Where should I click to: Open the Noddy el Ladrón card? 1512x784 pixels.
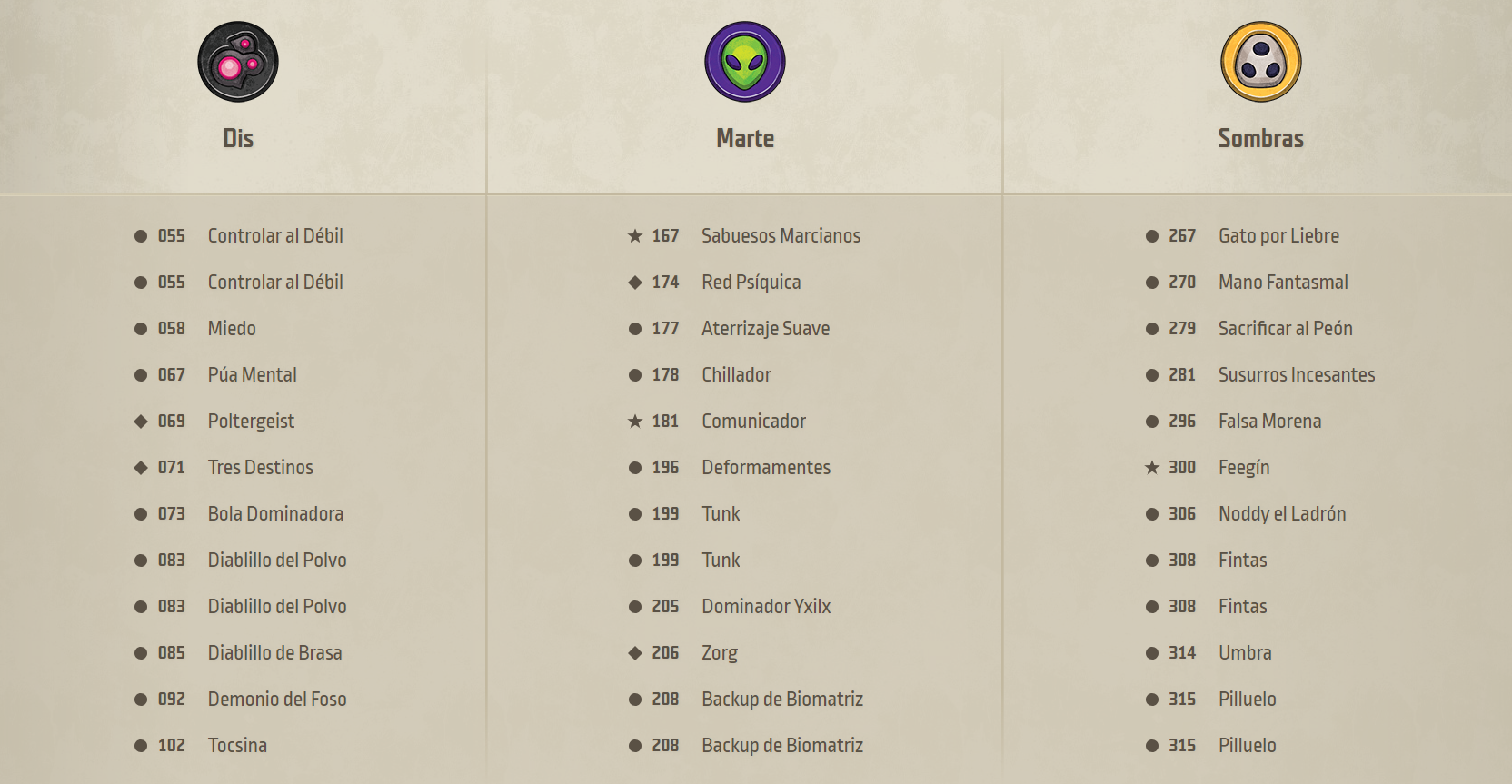click(1282, 514)
